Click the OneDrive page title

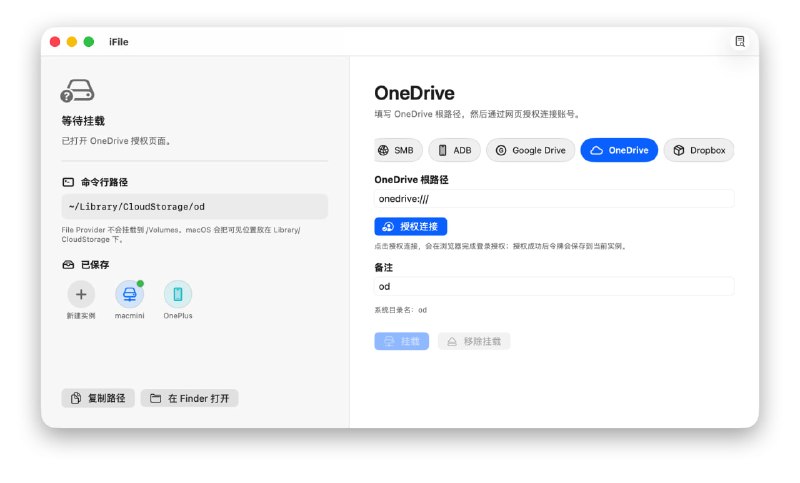pyautogui.click(x=414, y=93)
